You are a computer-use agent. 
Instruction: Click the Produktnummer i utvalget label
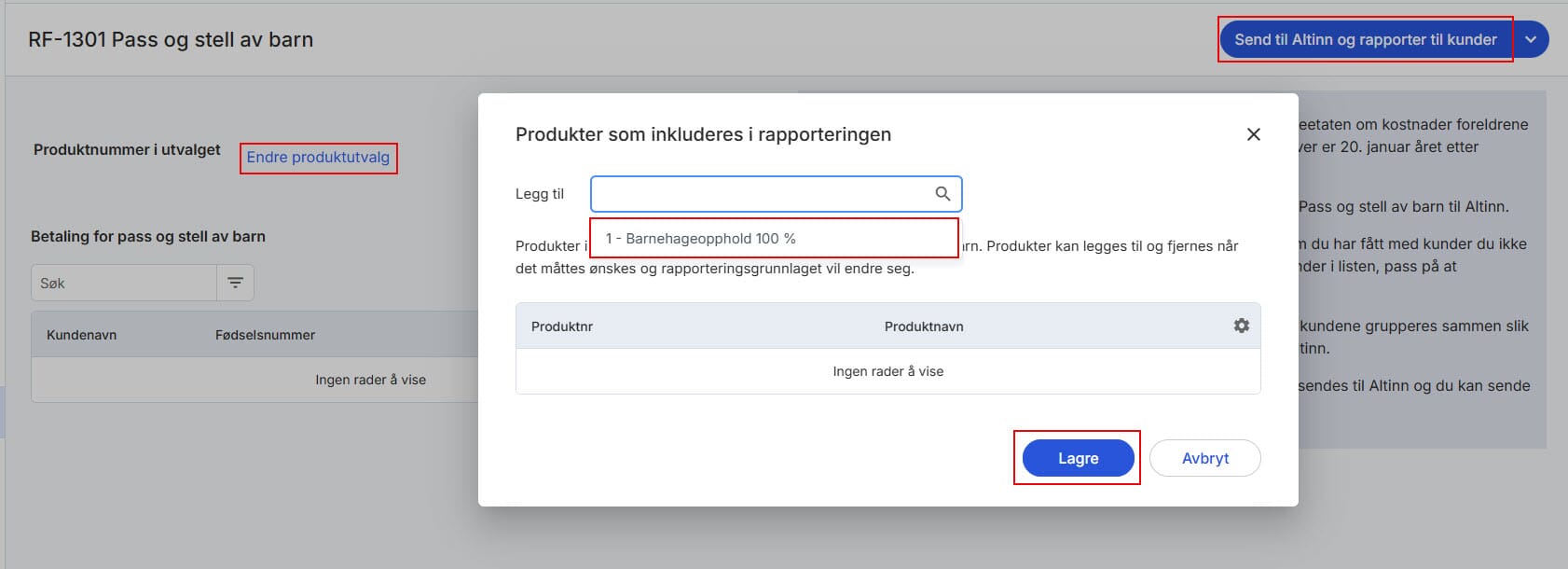pyautogui.click(x=127, y=149)
